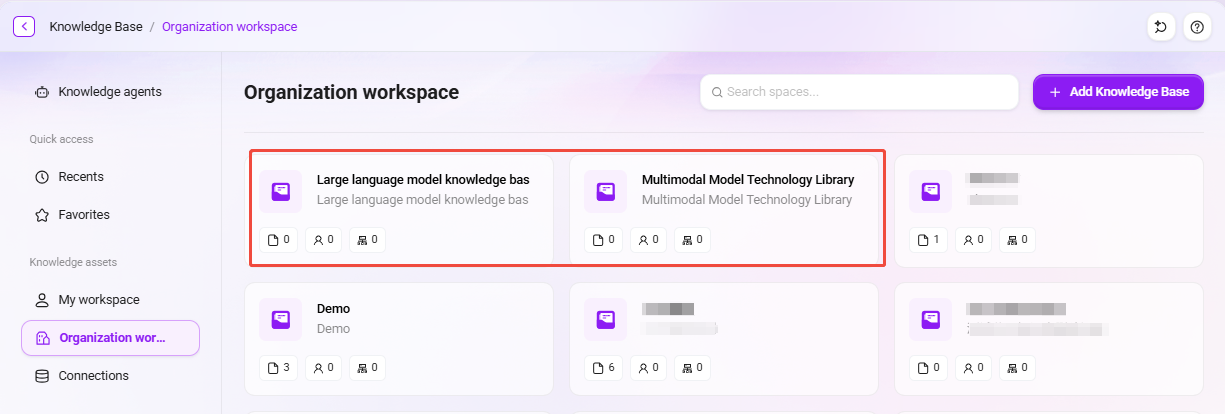Open the help question mark icon
Image resolution: width=1225 pixels, height=414 pixels.
[x=1197, y=27]
